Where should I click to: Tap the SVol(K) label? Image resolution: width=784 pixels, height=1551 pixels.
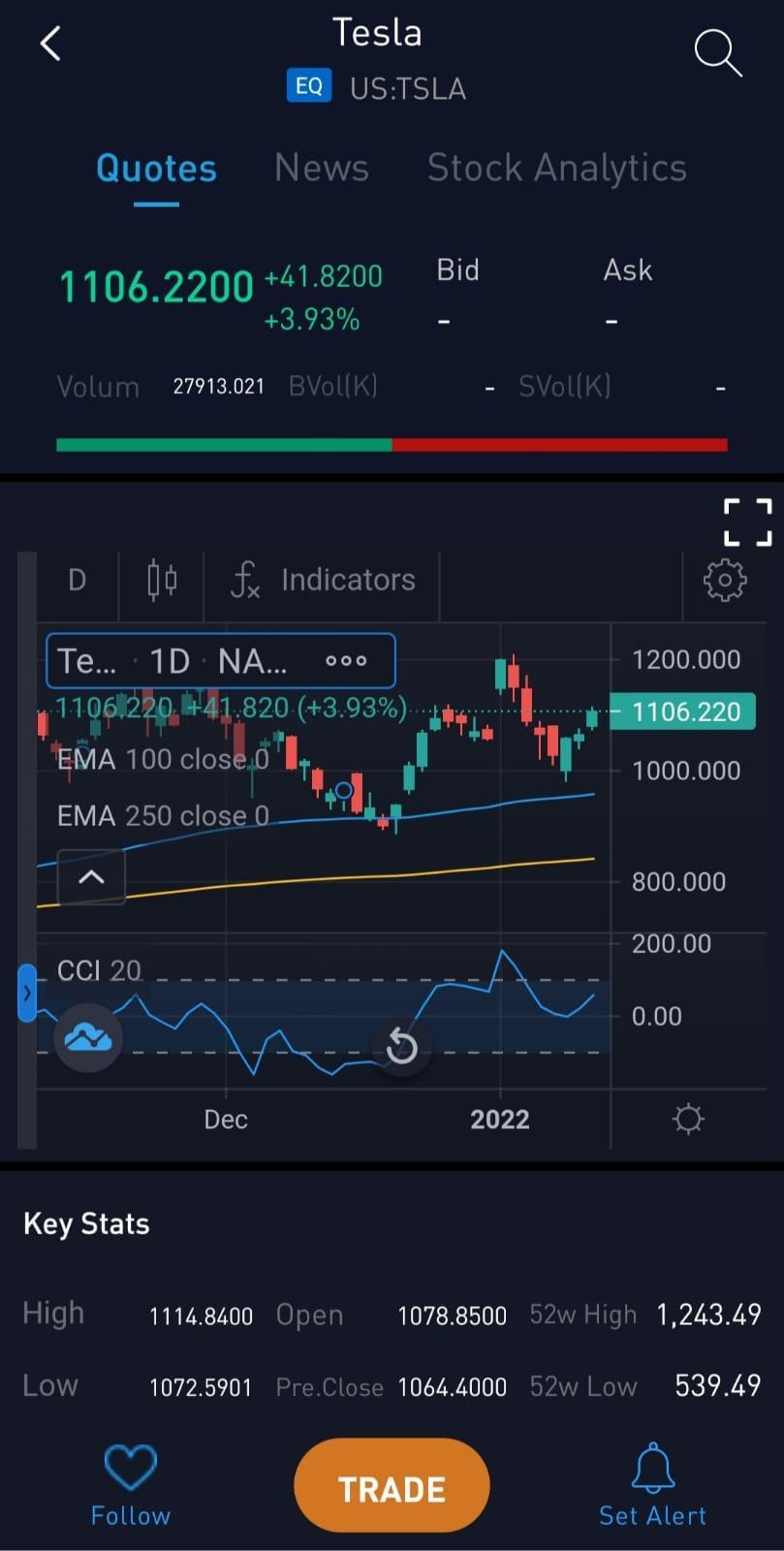pos(565,387)
